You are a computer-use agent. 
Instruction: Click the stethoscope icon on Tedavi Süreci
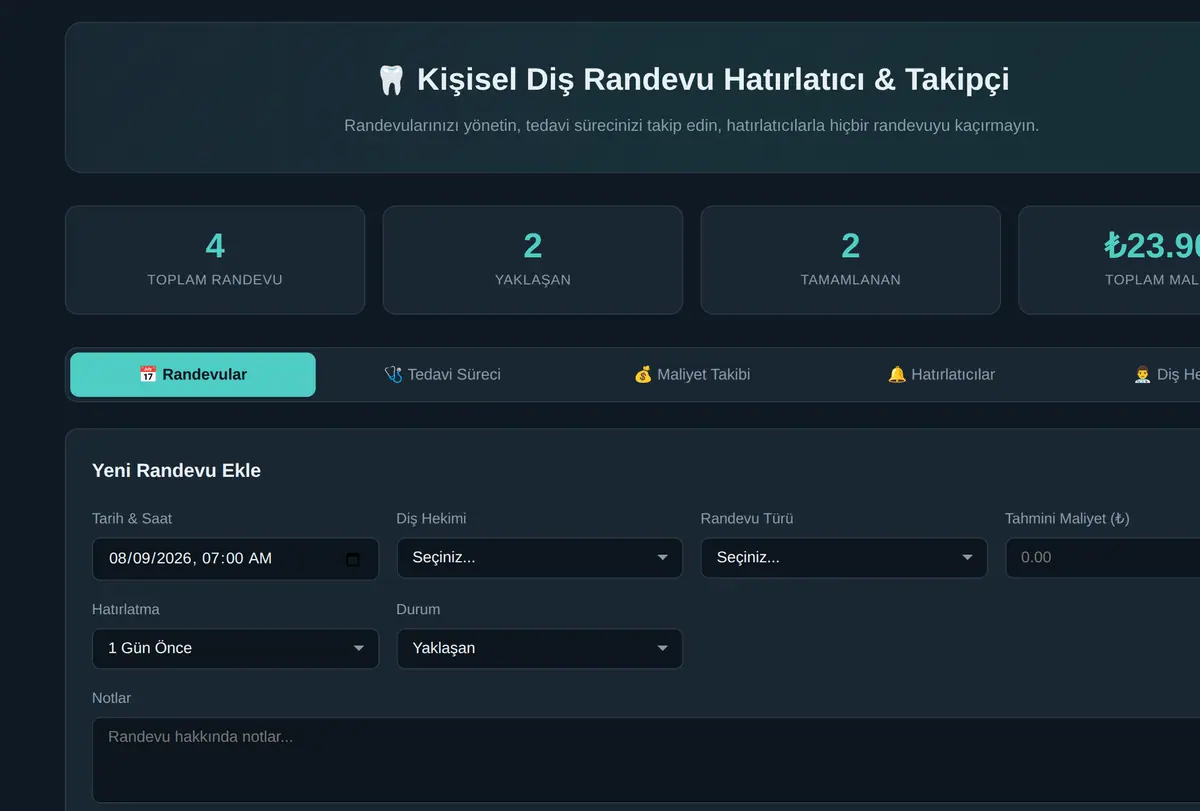[x=393, y=375]
